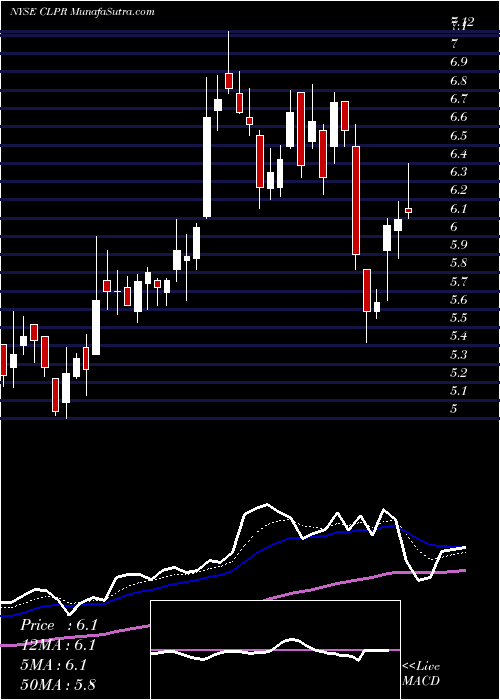Click the price axis label '6.7'

click(x=458, y=99)
